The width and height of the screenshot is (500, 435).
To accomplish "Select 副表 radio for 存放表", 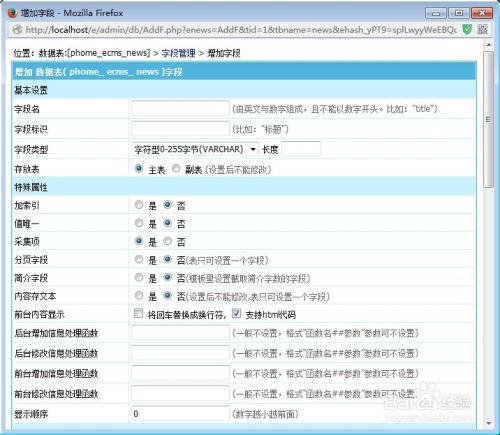I will (x=176, y=169).
